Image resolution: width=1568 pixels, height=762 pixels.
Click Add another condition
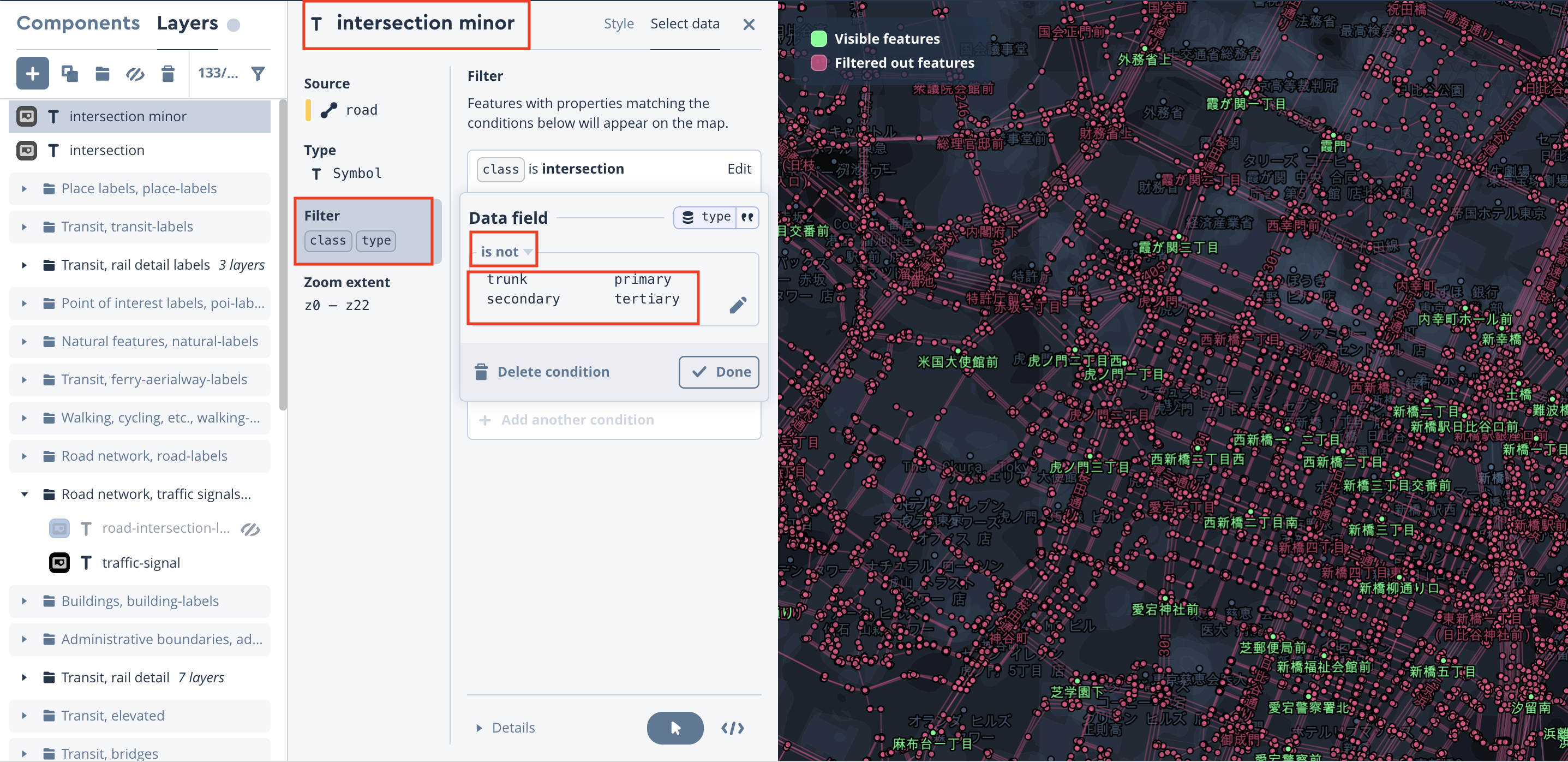pos(566,420)
